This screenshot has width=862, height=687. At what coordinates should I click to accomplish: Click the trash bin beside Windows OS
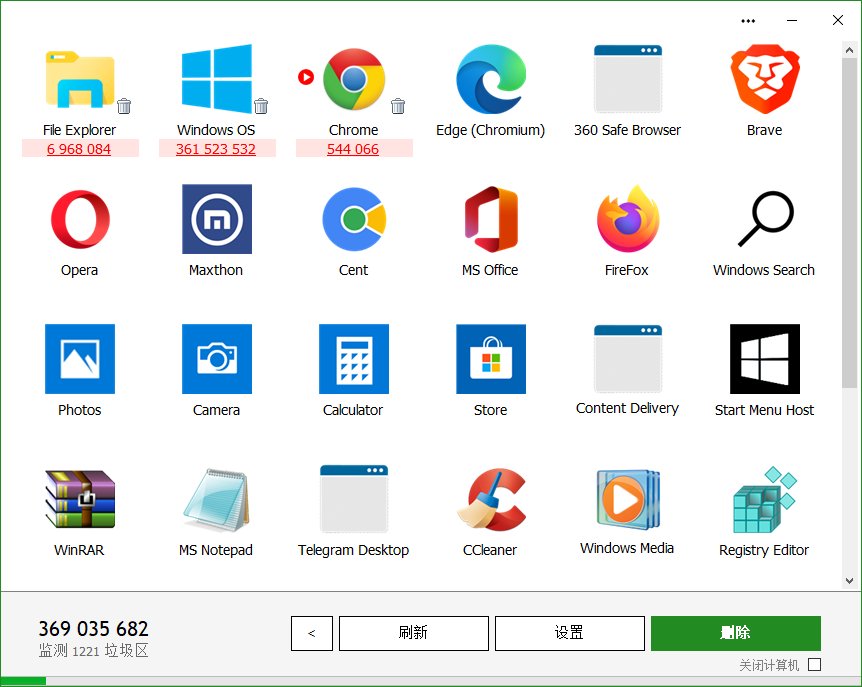(261, 106)
